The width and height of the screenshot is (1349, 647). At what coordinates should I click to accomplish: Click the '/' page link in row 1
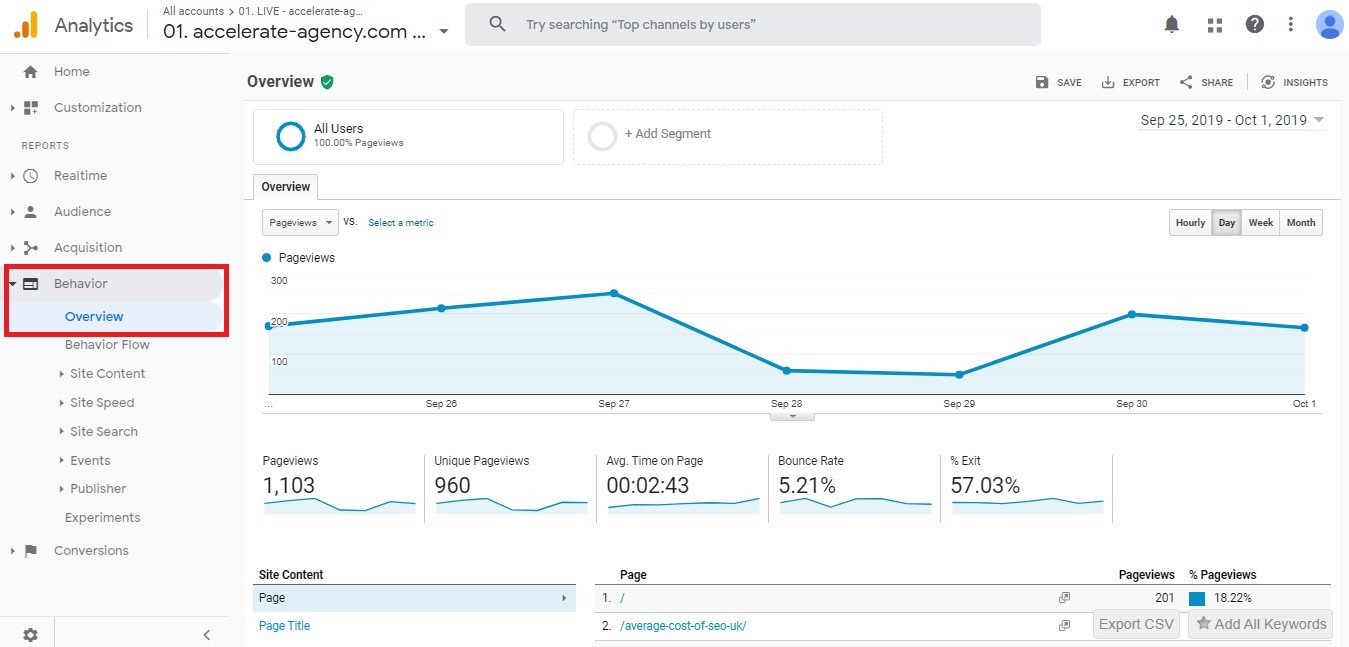coord(622,598)
